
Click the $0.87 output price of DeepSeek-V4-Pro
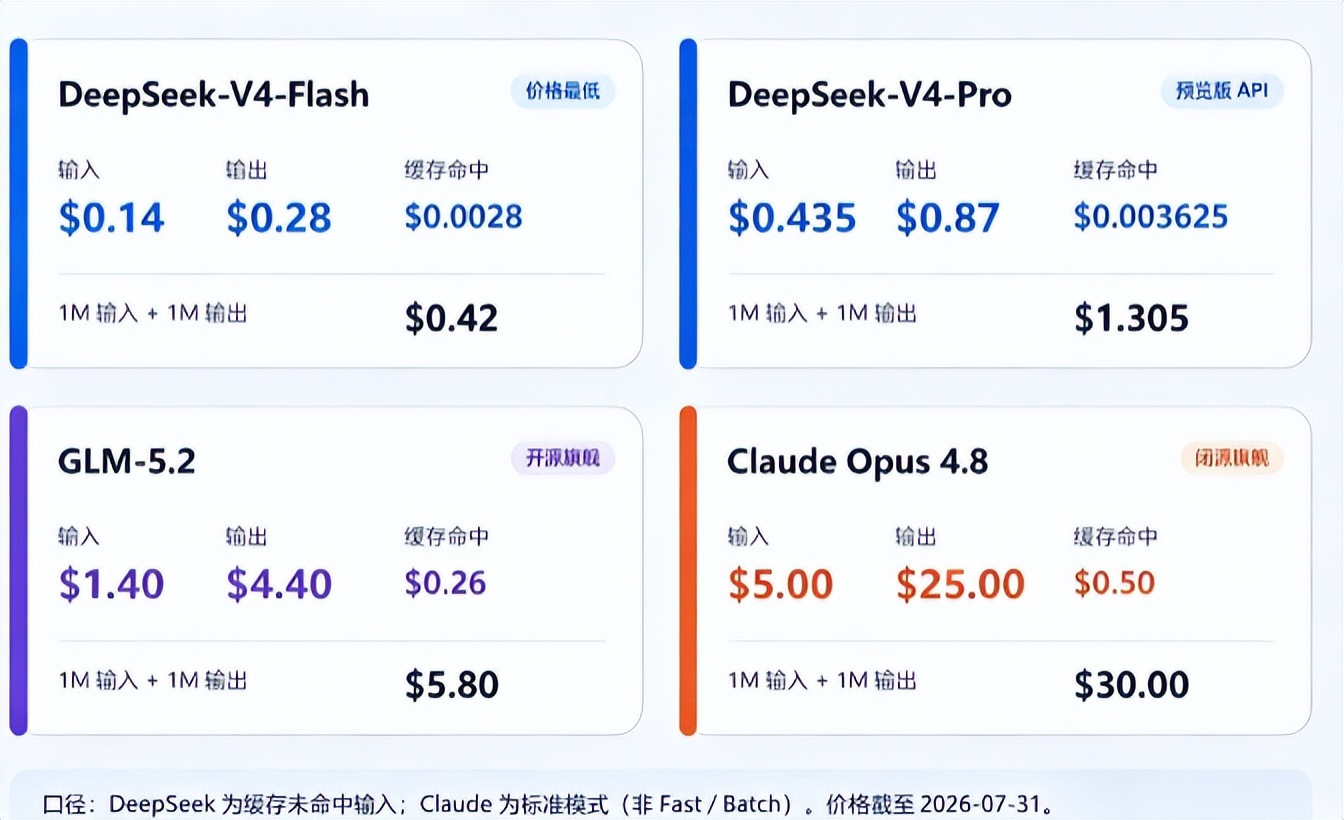click(x=948, y=217)
